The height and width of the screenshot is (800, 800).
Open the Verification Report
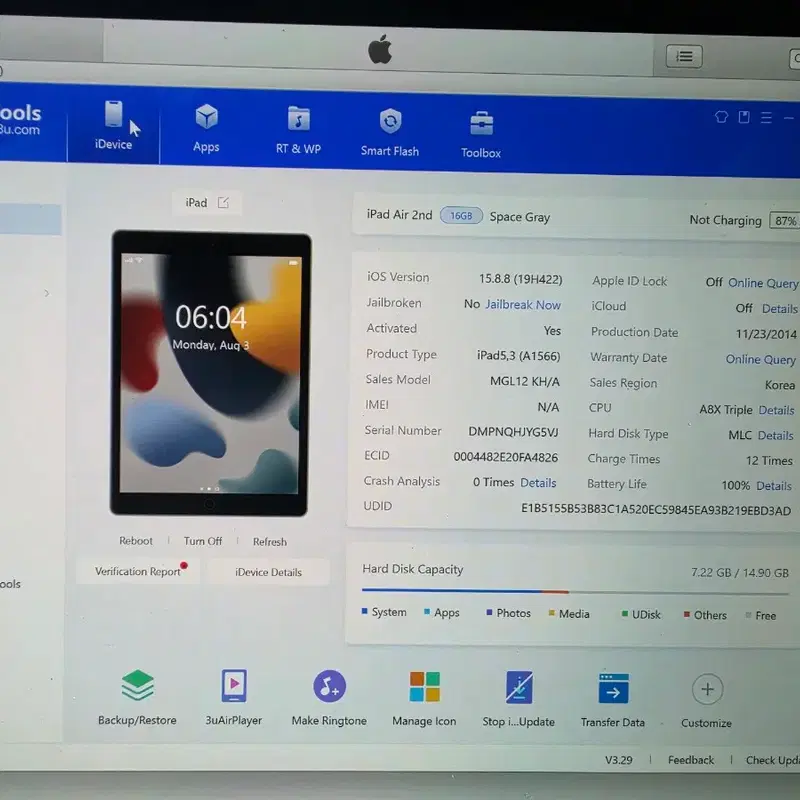[x=138, y=571]
